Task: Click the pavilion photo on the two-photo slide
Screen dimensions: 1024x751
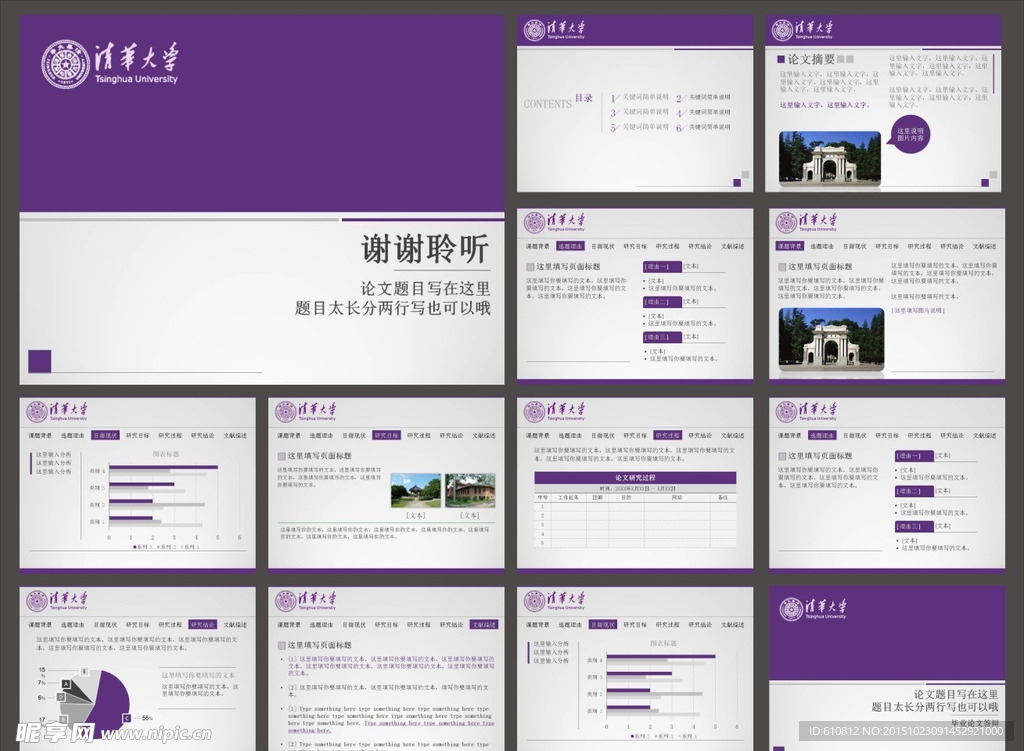Action: (415, 490)
